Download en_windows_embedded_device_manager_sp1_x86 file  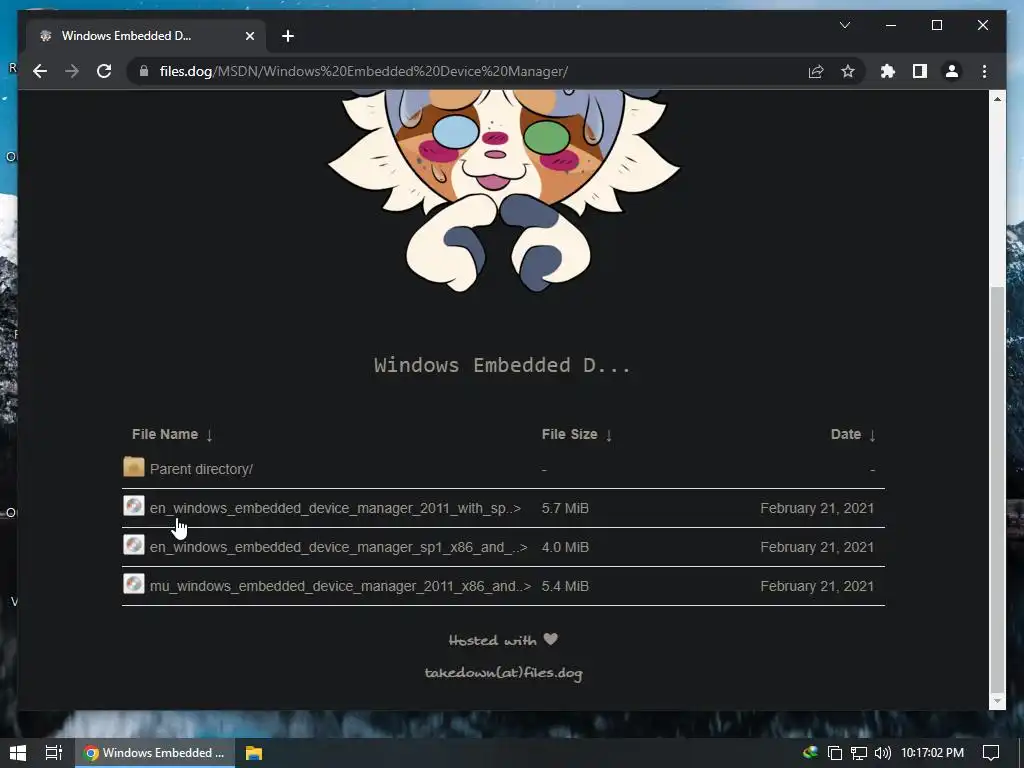[x=338, y=547]
